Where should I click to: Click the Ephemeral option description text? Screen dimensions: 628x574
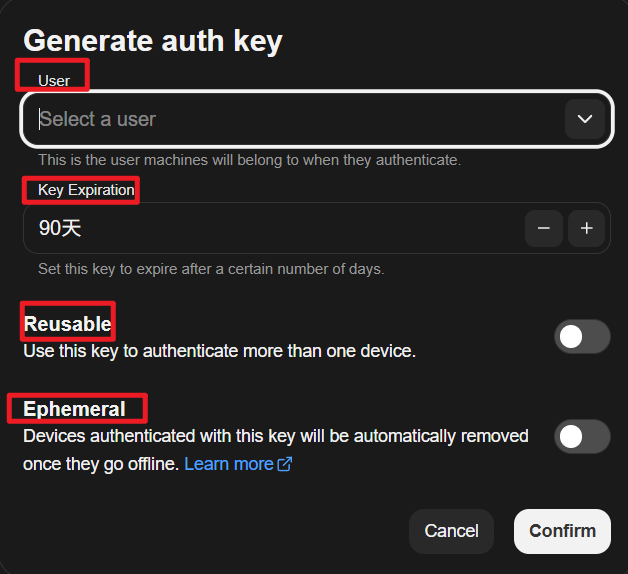[x=275, y=436]
